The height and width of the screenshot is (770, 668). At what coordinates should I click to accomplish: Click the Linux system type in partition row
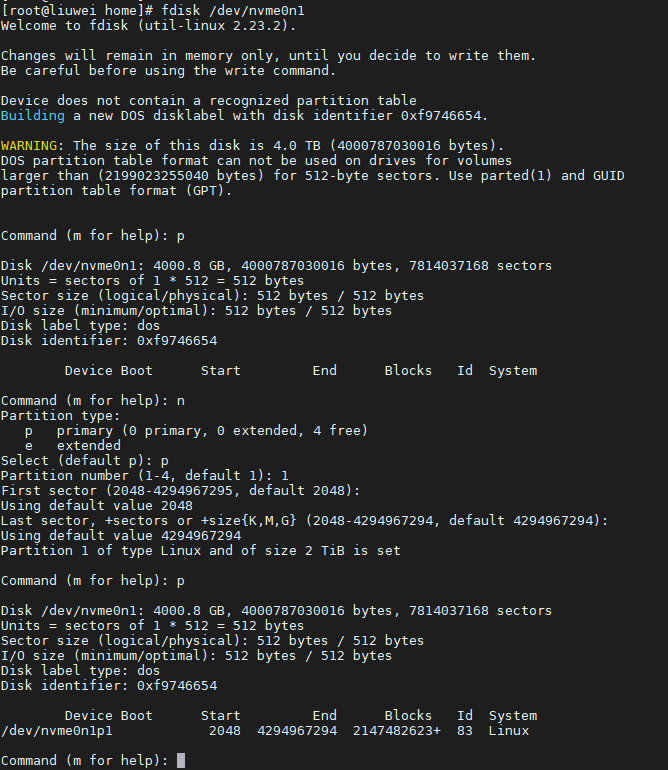pyautogui.click(x=508, y=731)
